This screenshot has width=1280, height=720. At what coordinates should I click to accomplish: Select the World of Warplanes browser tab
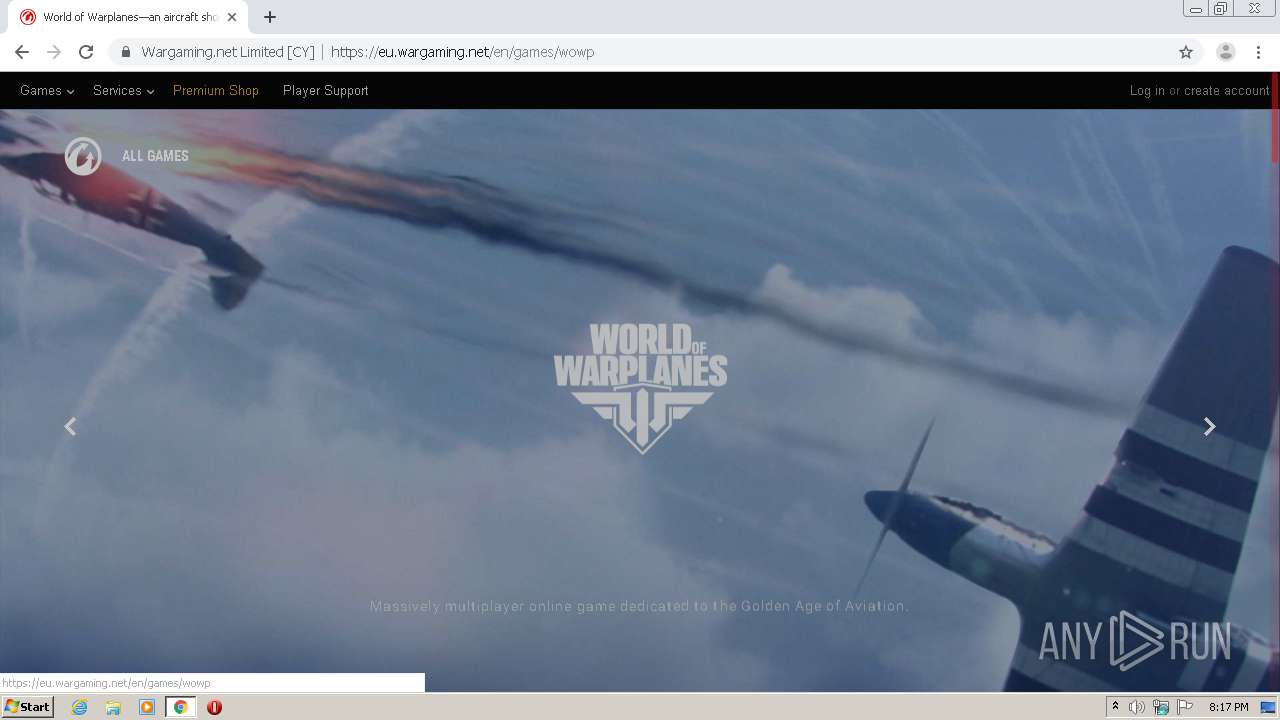pyautogui.click(x=130, y=17)
